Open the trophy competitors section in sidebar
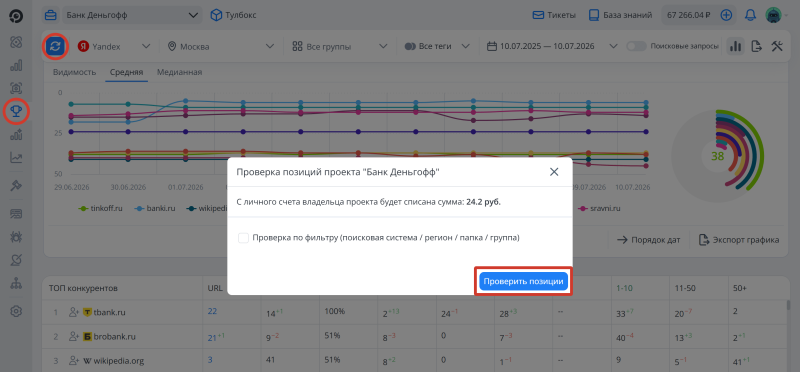 pyautogui.click(x=16, y=110)
